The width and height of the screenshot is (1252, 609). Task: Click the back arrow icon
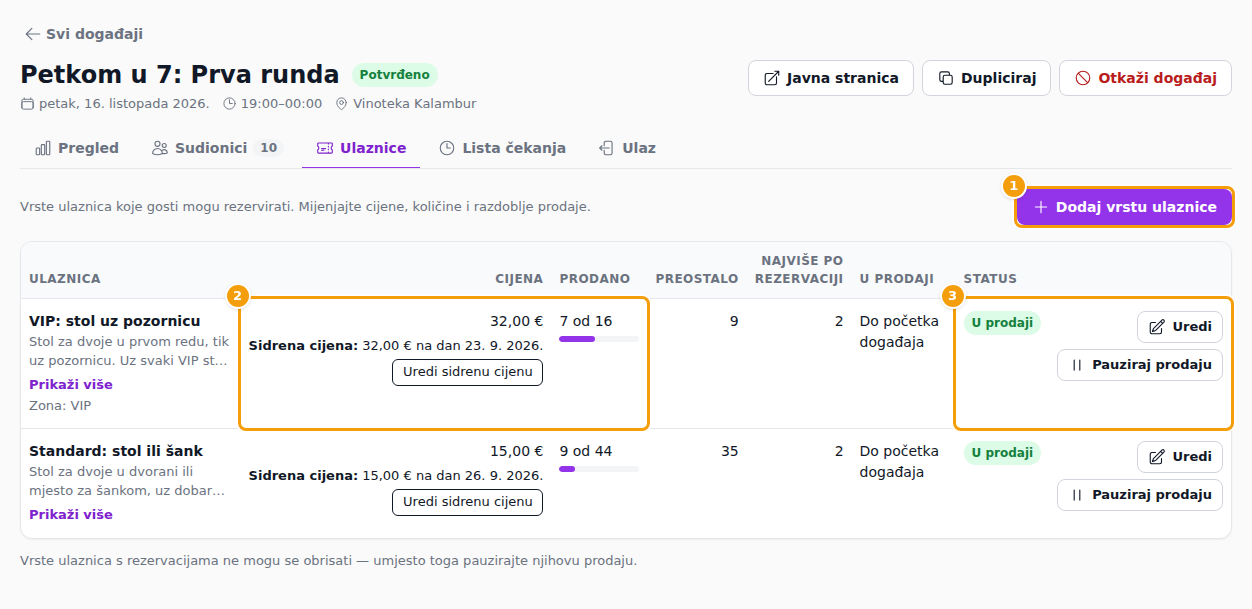tap(33, 34)
